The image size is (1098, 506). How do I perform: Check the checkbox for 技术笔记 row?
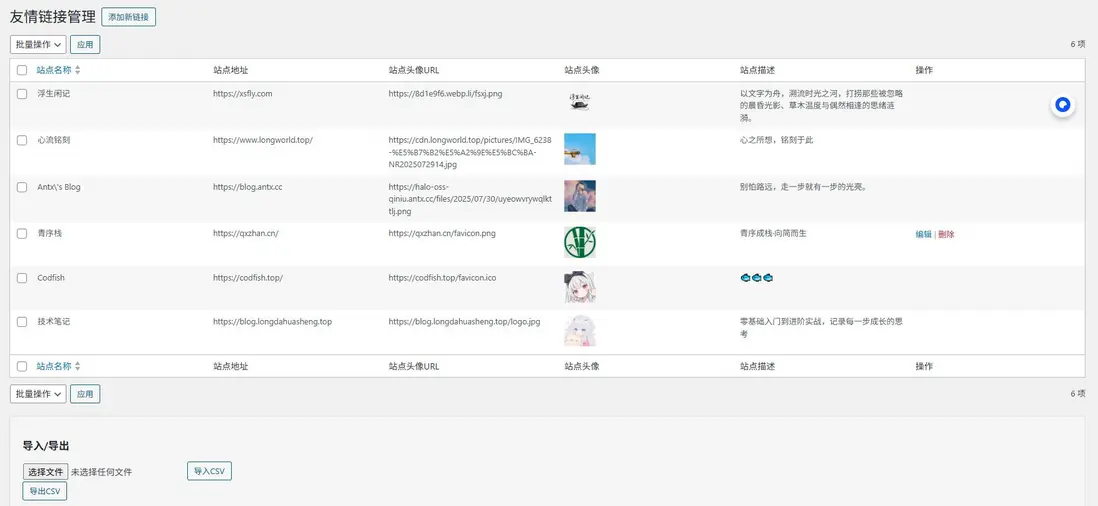pos(22,322)
